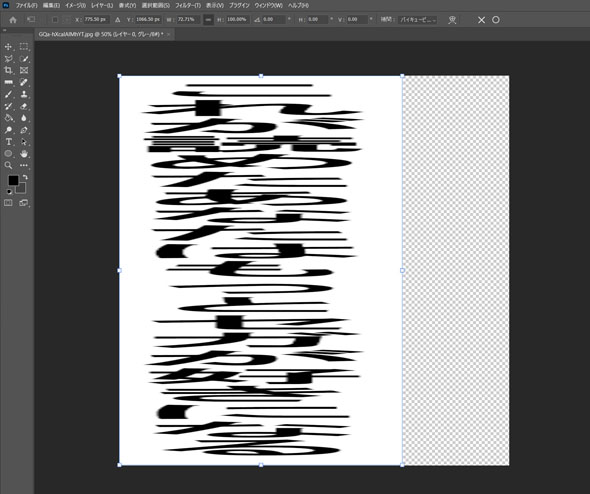Toggle the reference point checkbox
590x494 pixels.
(55, 20)
